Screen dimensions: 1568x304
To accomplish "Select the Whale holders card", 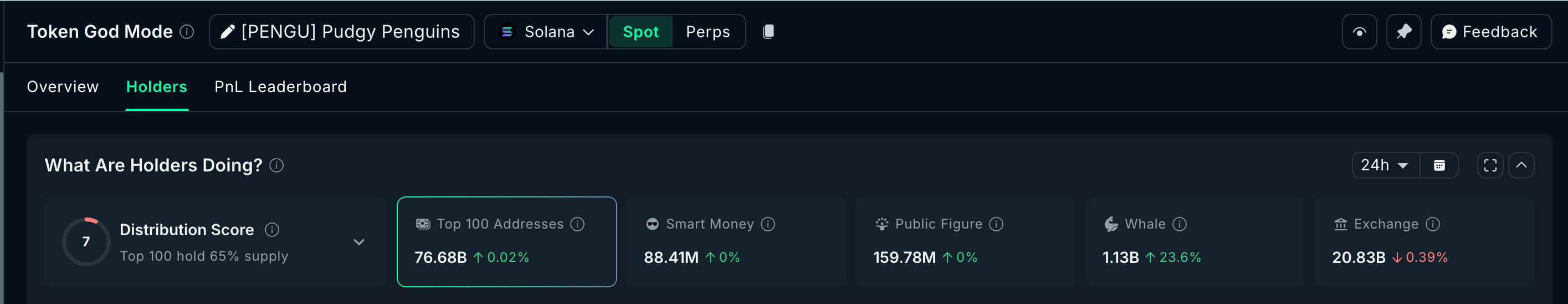I will point(1194,241).
